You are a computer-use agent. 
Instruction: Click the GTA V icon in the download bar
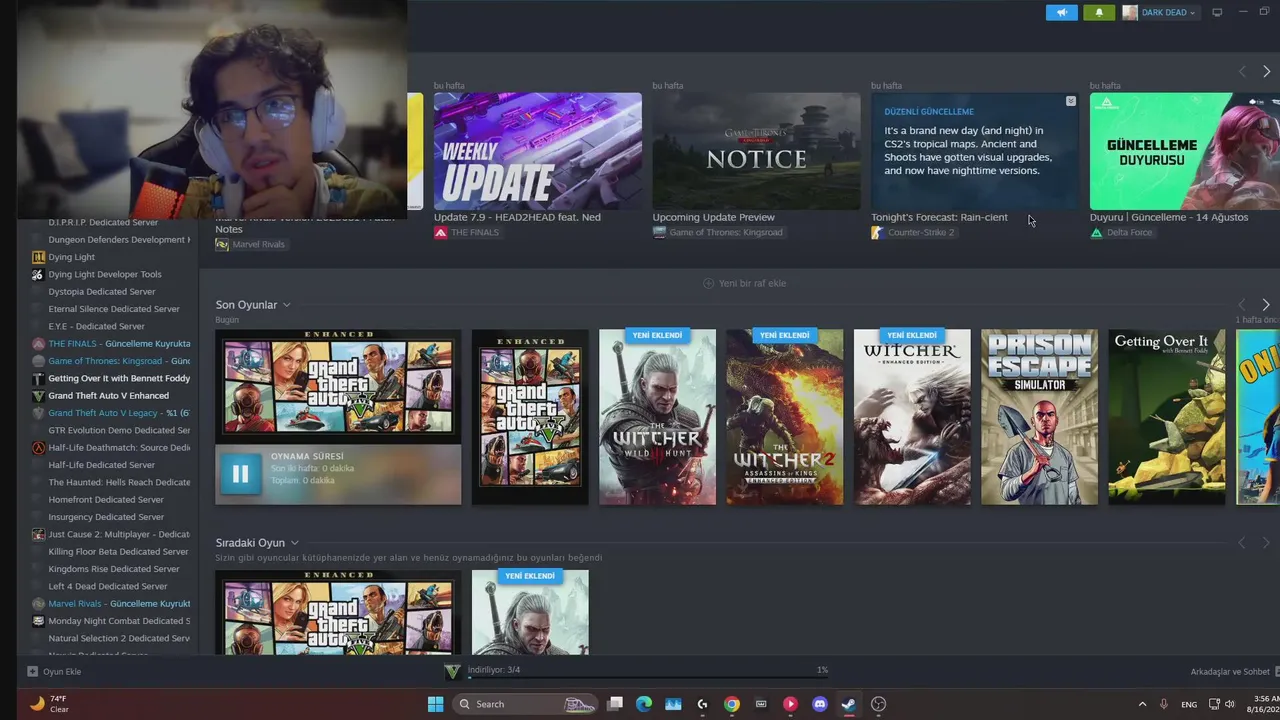click(x=452, y=672)
